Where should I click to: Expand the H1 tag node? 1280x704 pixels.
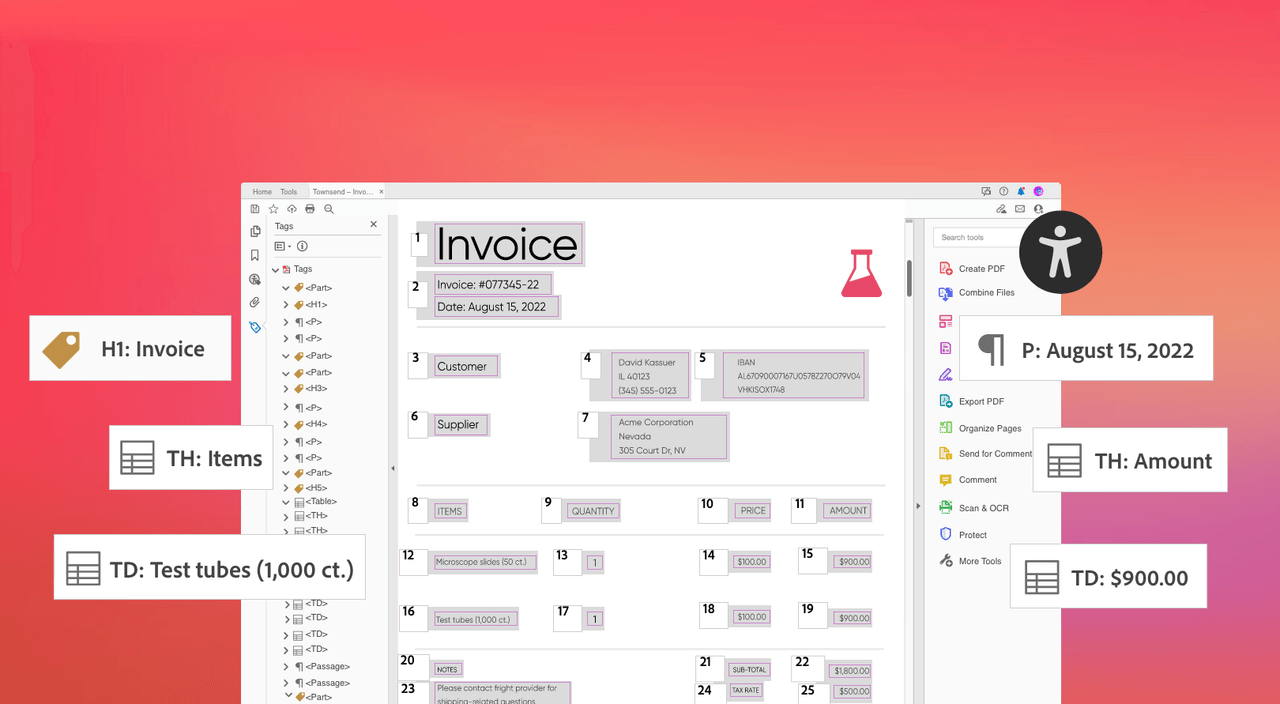pos(286,305)
